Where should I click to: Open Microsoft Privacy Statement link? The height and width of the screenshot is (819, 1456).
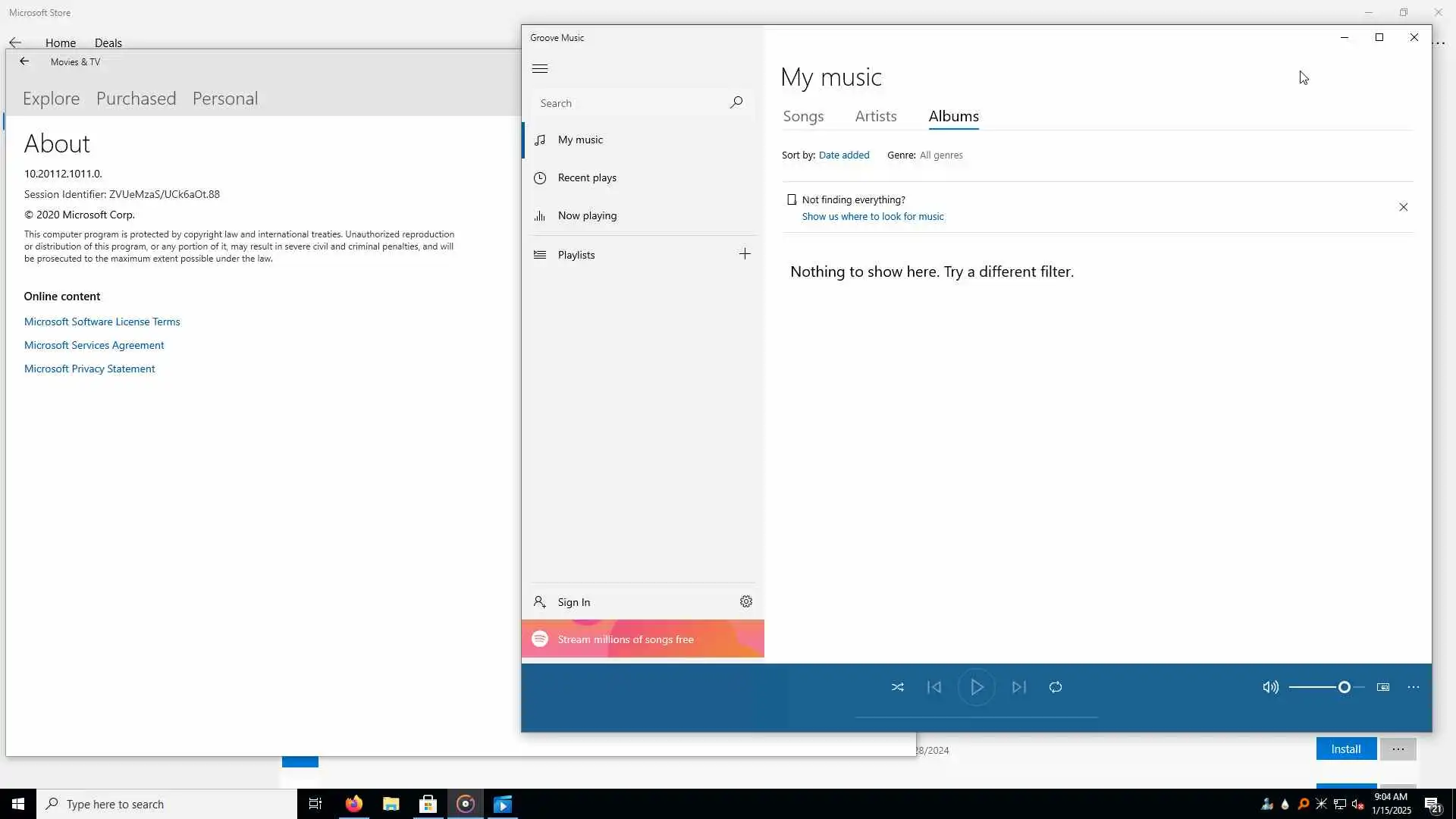coord(89,369)
